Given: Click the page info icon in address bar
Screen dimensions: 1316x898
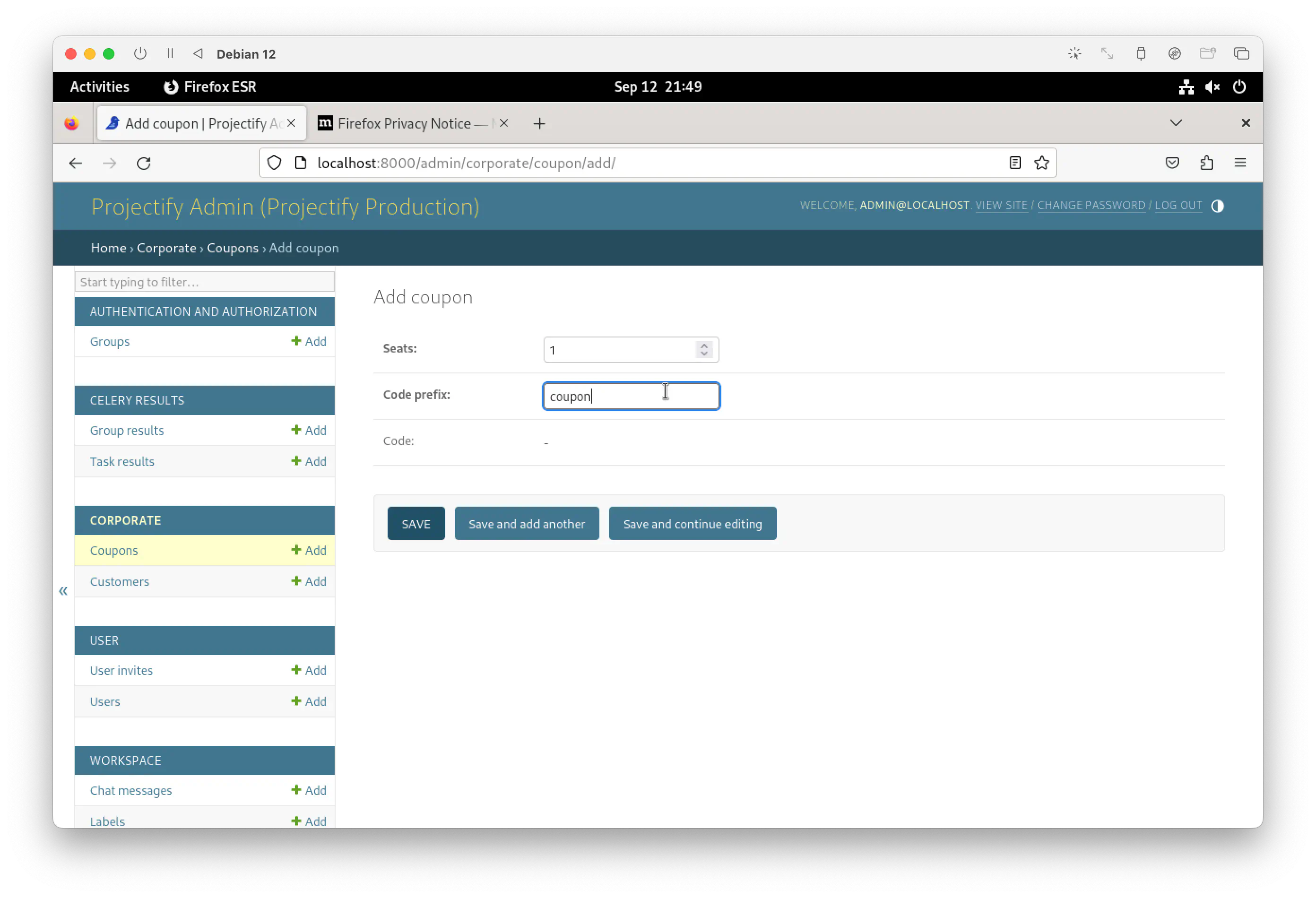Looking at the screenshot, I should [x=301, y=163].
